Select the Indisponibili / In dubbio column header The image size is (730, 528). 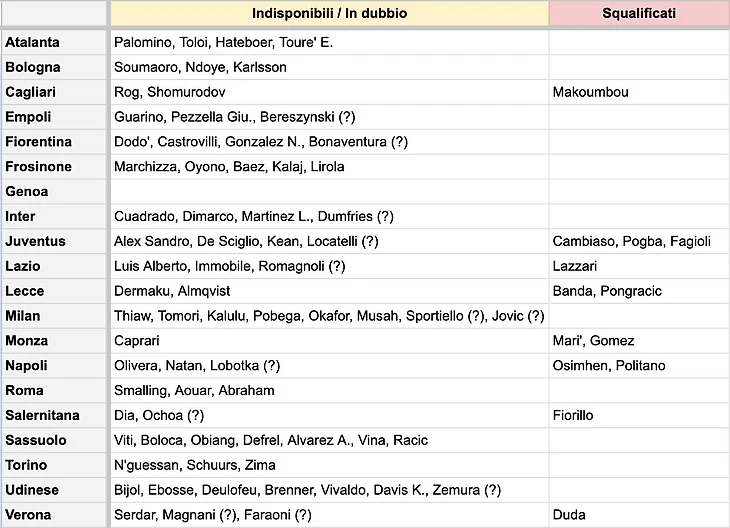[x=330, y=13]
